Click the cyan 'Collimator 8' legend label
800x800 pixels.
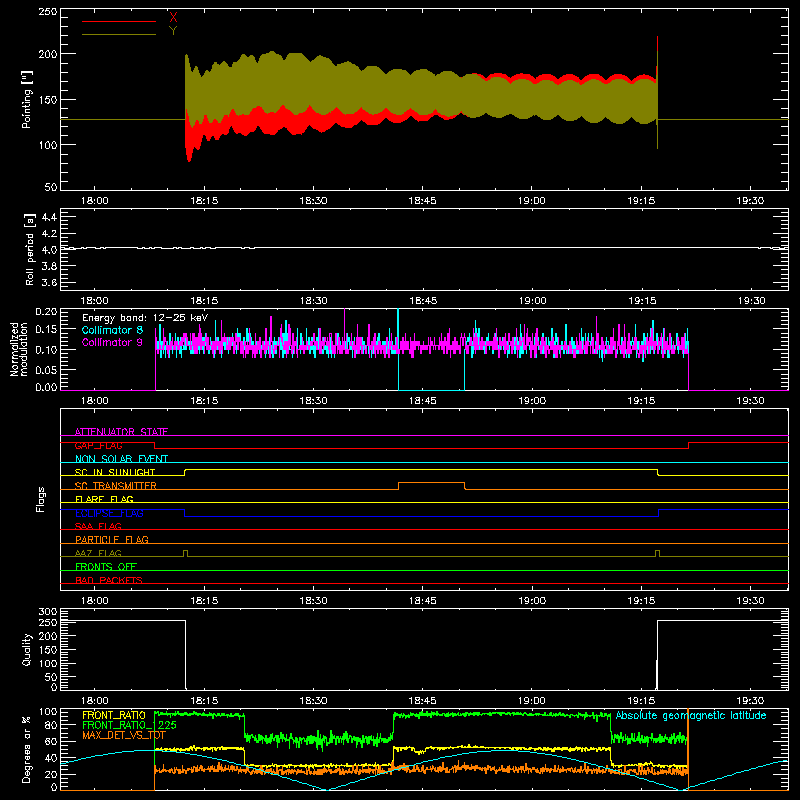(112, 330)
